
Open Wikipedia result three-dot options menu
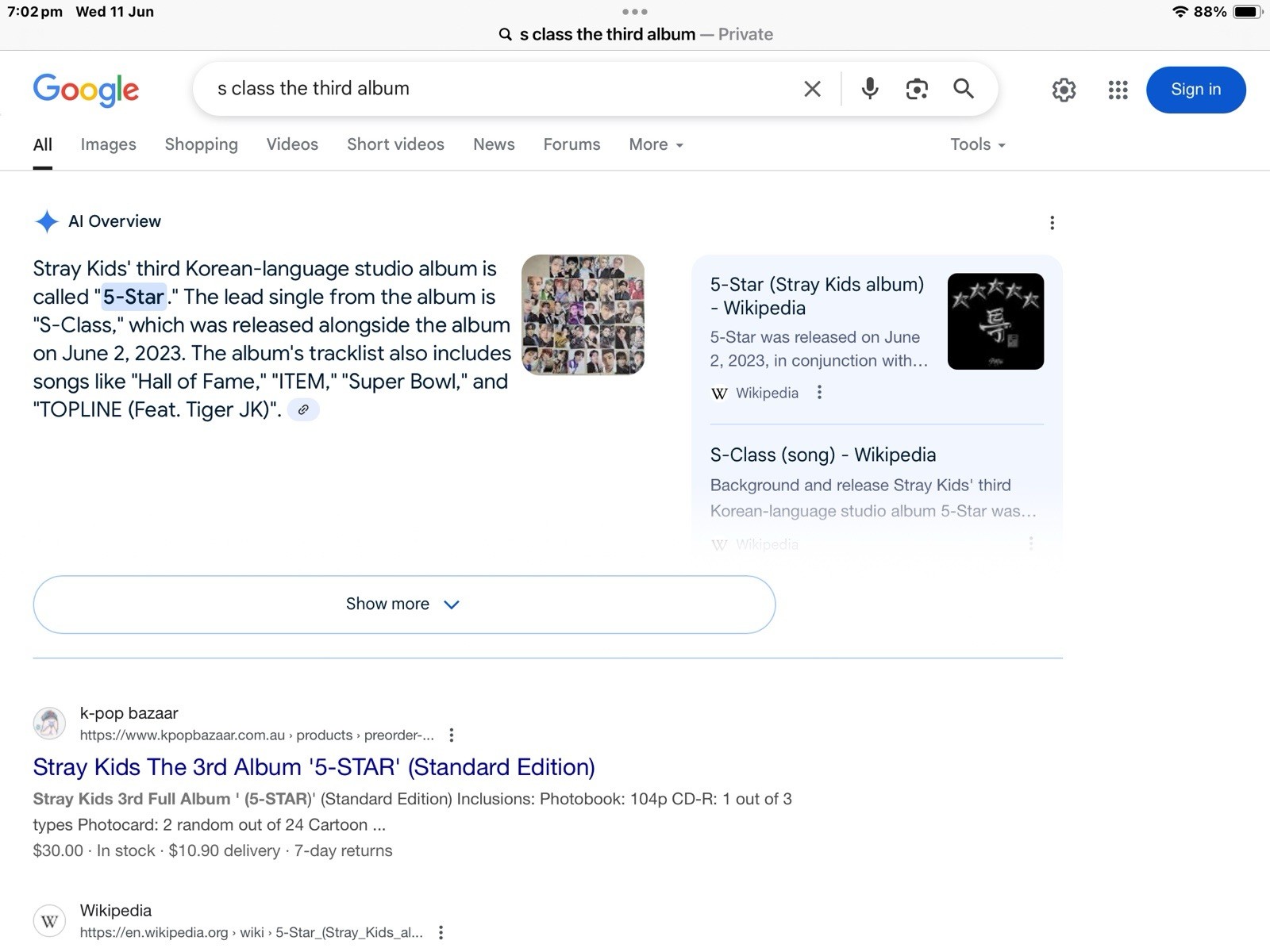tap(441, 933)
